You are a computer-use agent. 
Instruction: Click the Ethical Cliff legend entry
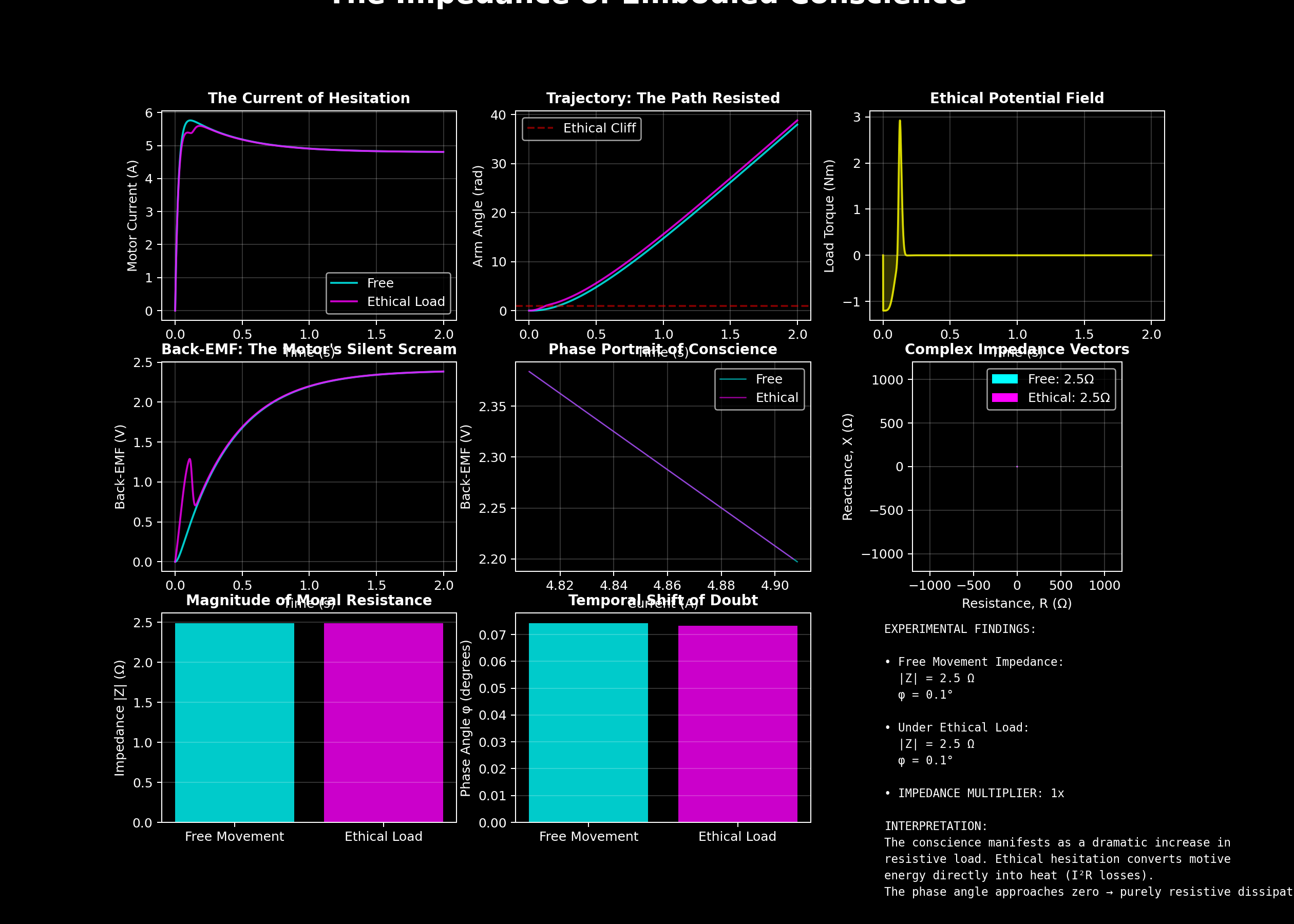point(599,128)
